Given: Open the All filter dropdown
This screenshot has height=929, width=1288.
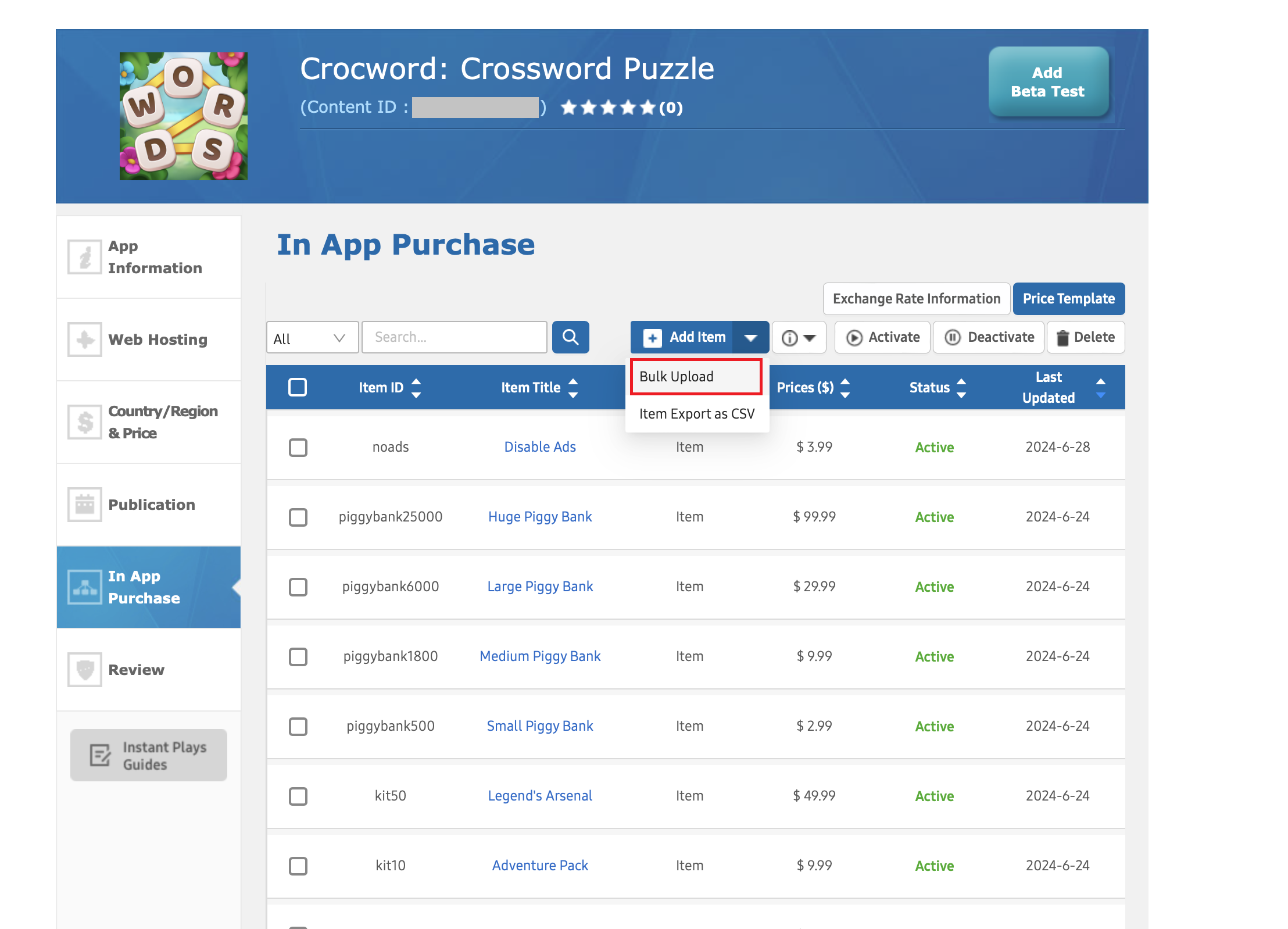Looking at the screenshot, I should point(312,337).
